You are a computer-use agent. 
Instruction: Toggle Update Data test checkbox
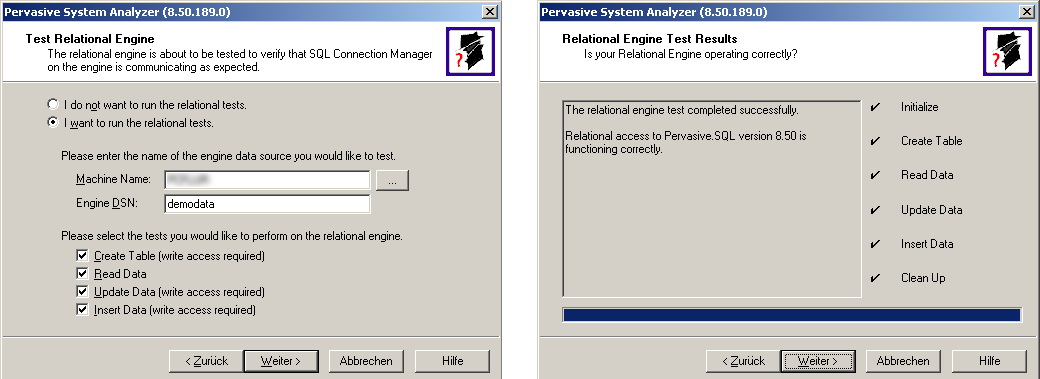click(x=82, y=291)
